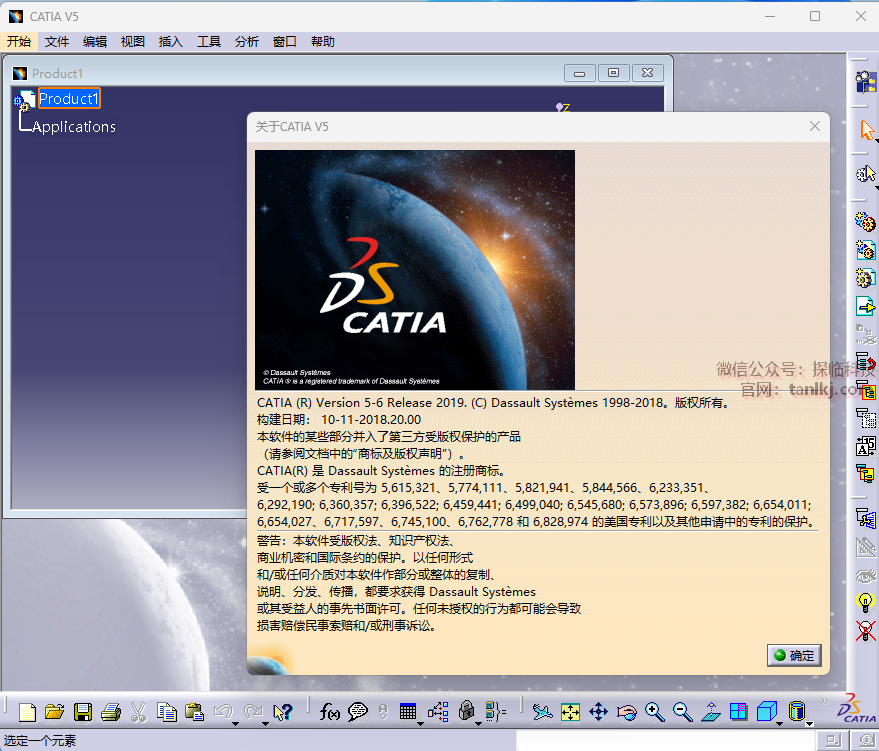Open the Formula f(x) tool
879x751 pixels.
(x=329, y=712)
